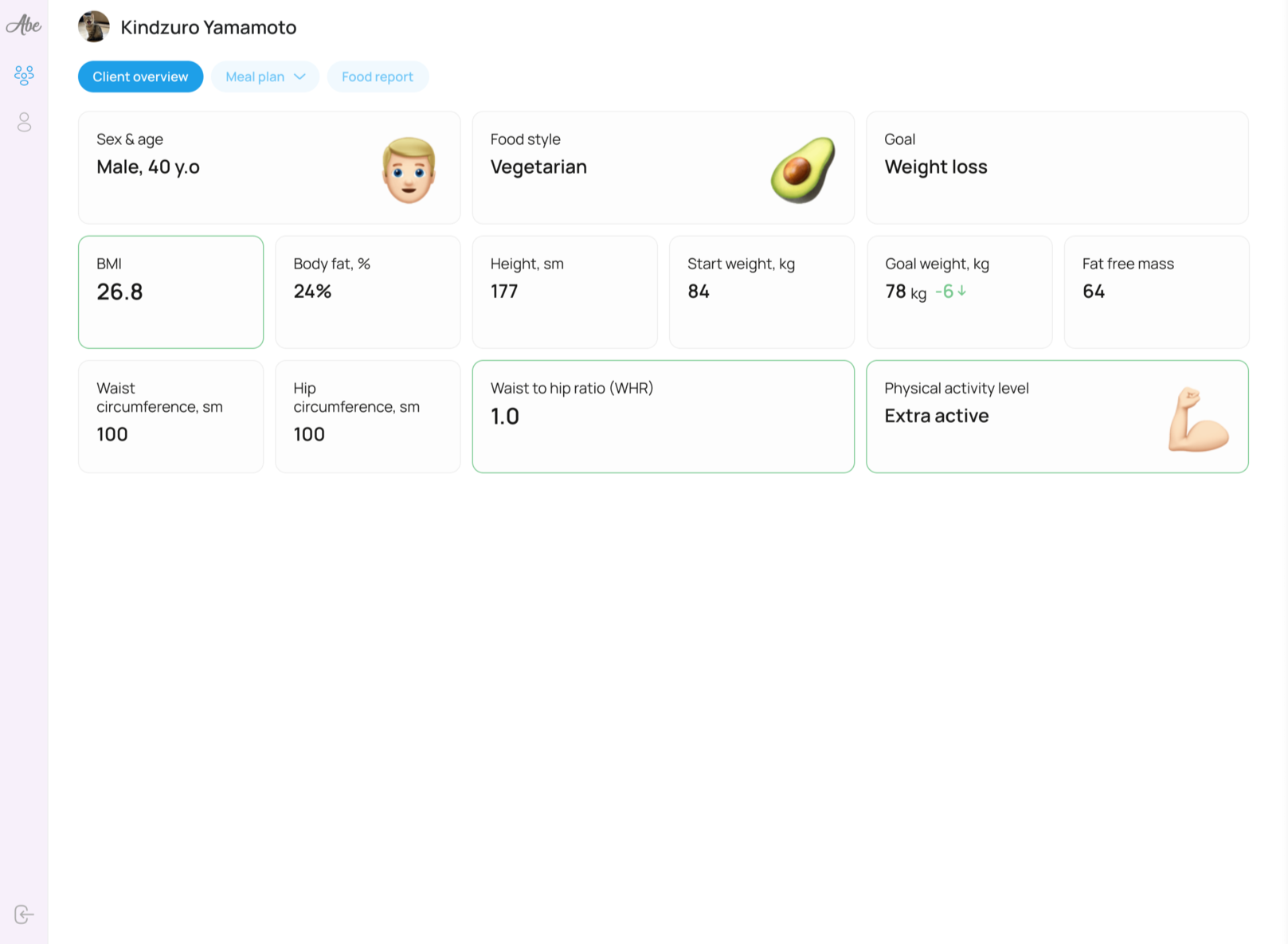
Task: Open the clients group icon in sidebar
Action: point(24,76)
